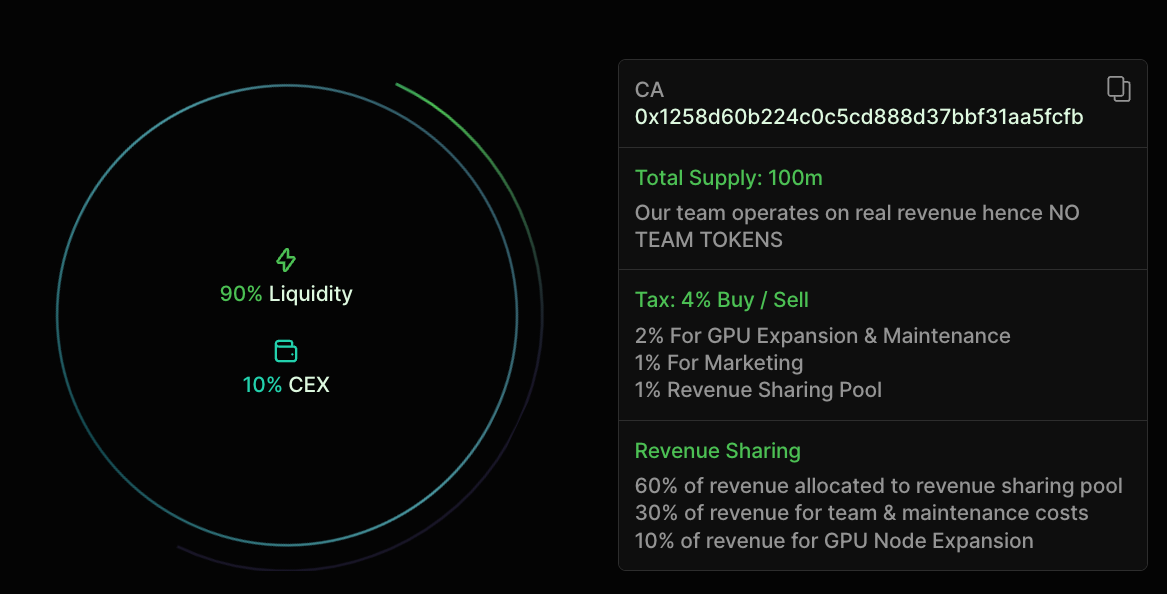Viewport: 1167px width, 594px height.
Task: Click 10% of revenue for GPU Node Expansion
Action: pos(834,540)
